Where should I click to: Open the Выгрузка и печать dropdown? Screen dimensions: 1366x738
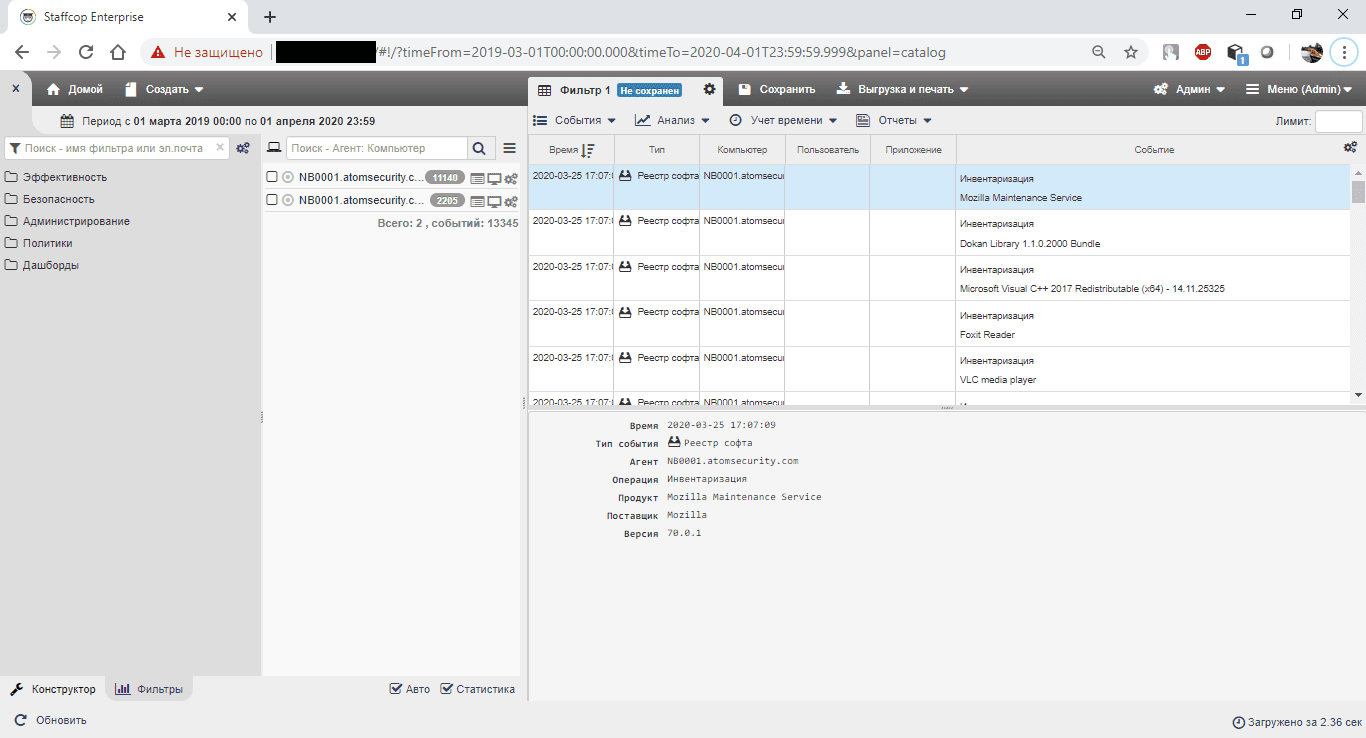[x=902, y=89]
